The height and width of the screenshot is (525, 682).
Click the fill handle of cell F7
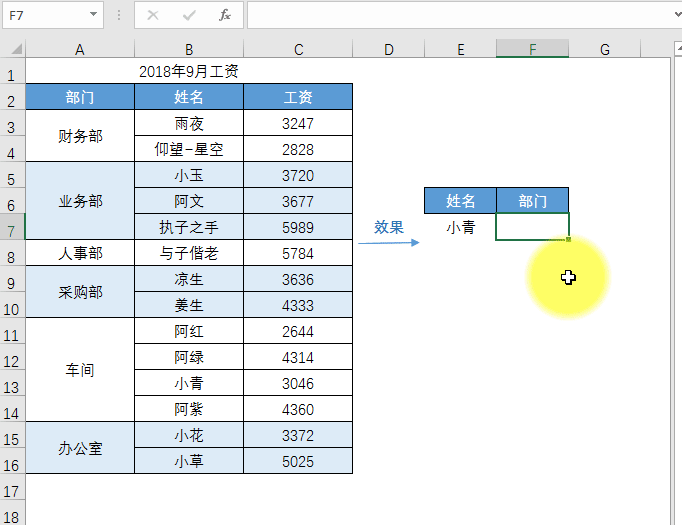[x=568, y=239]
